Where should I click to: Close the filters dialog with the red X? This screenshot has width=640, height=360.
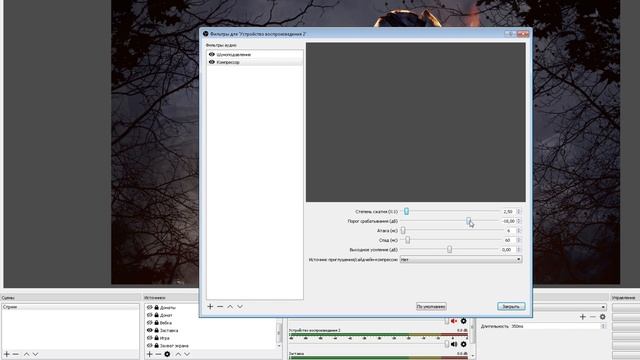tap(522, 34)
